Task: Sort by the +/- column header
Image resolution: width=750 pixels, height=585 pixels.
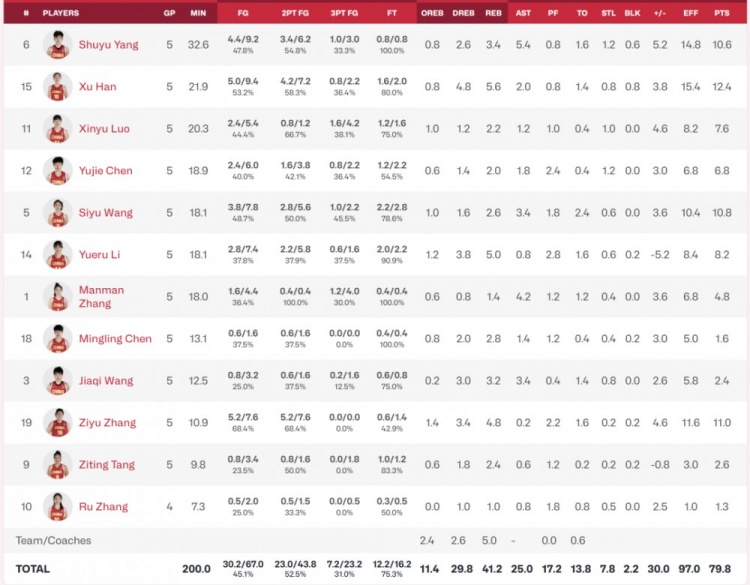Action: tap(659, 13)
